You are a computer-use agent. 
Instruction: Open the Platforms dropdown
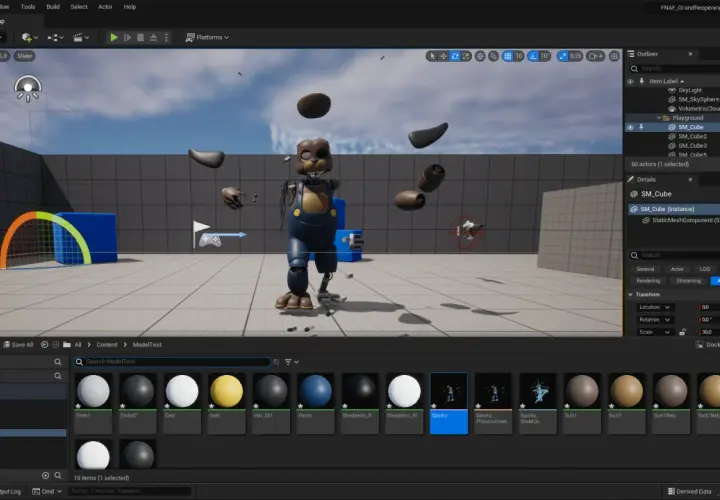pos(207,37)
